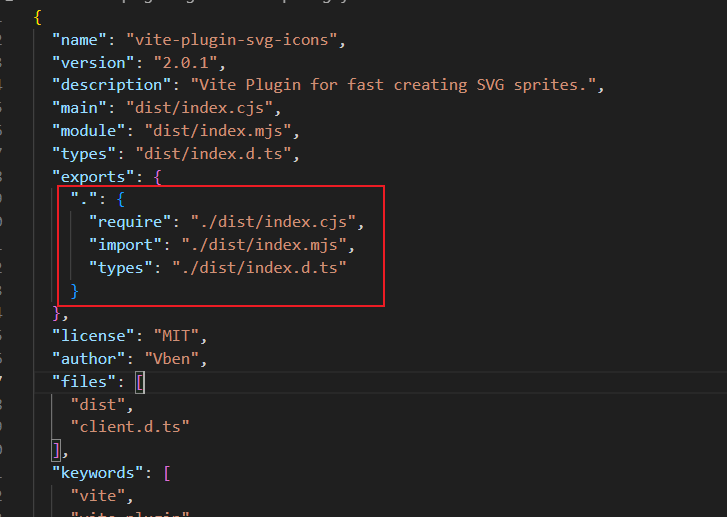The width and height of the screenshot is (727, 517).
Task: Click the "version" key
Action: tap(94, 63)
